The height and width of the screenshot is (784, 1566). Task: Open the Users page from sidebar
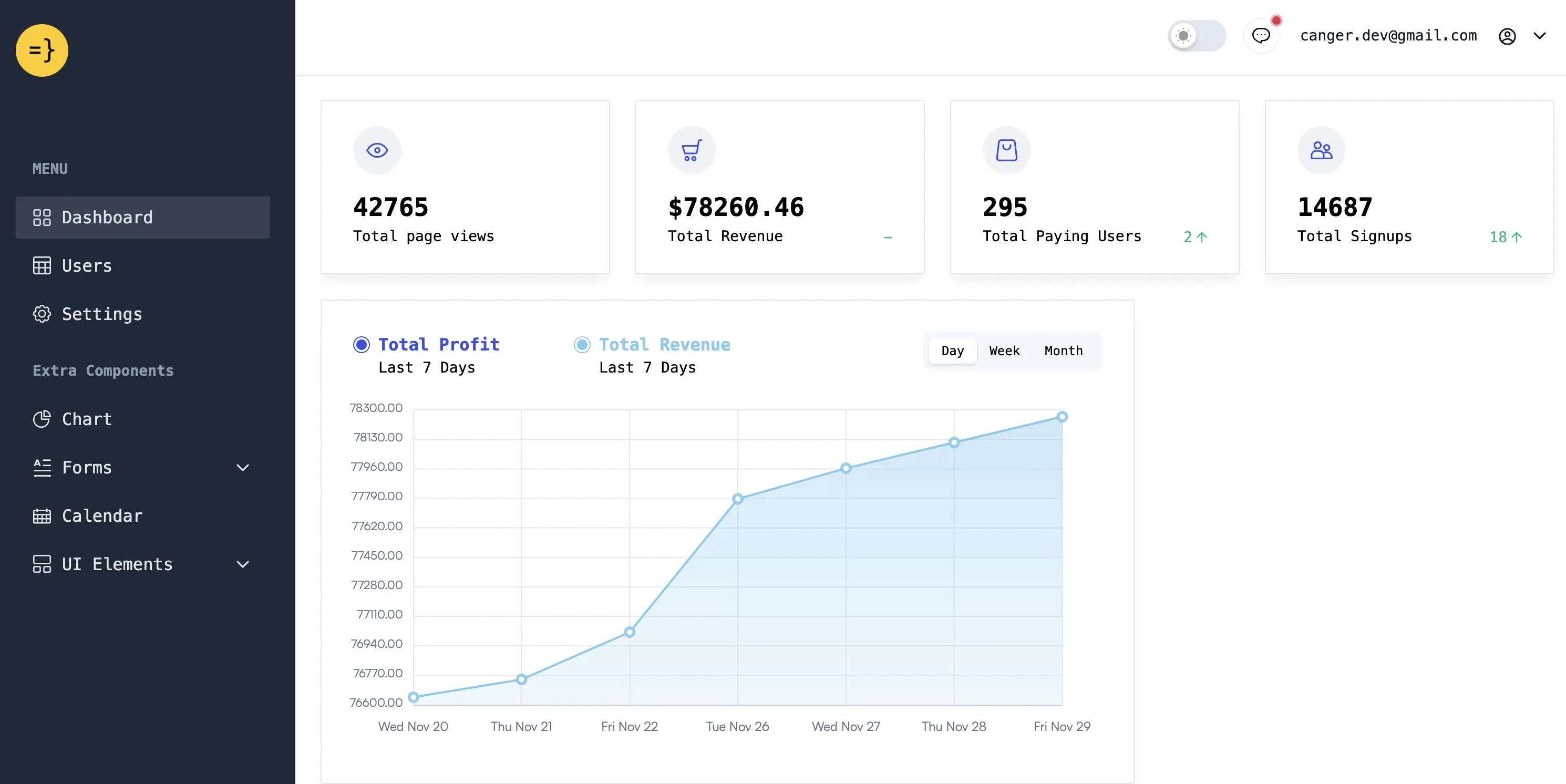point(86,265)
